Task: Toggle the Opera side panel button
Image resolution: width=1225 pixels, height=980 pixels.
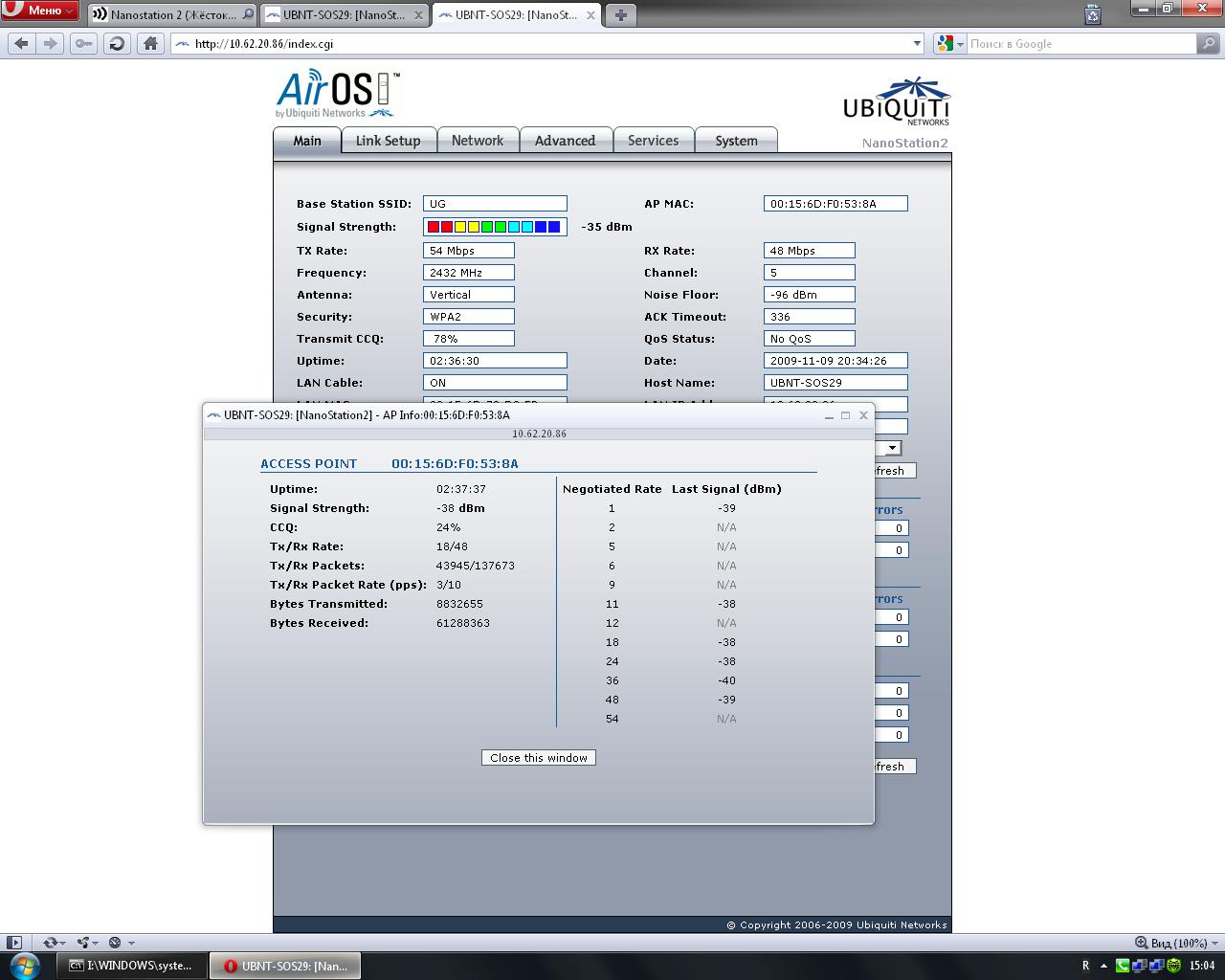Action: click(x=14, y=943)
